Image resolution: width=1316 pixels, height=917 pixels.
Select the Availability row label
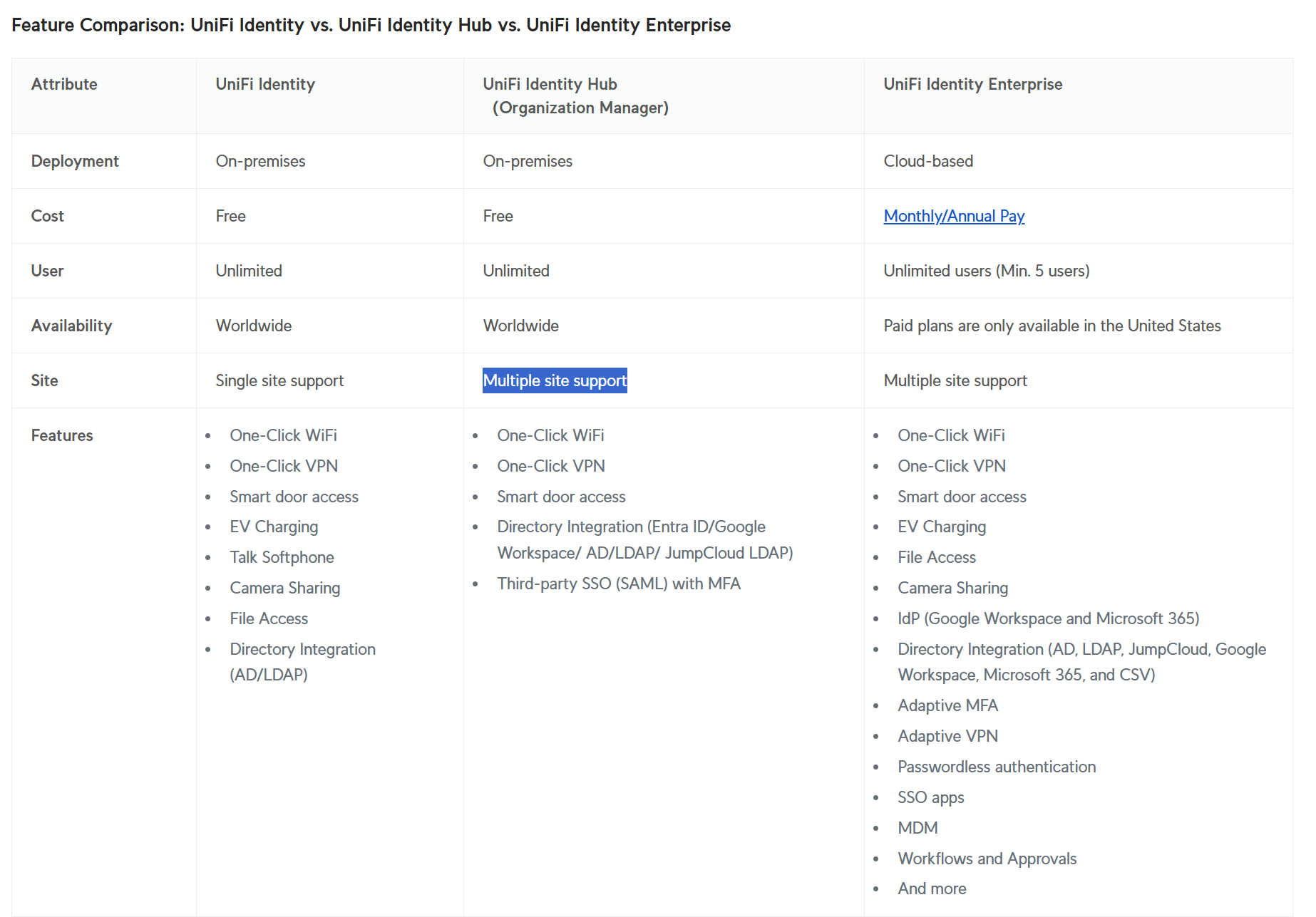tap(71, 326)
